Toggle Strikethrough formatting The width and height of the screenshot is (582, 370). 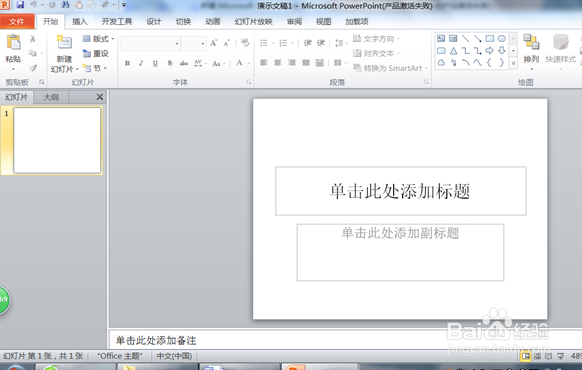184,63
